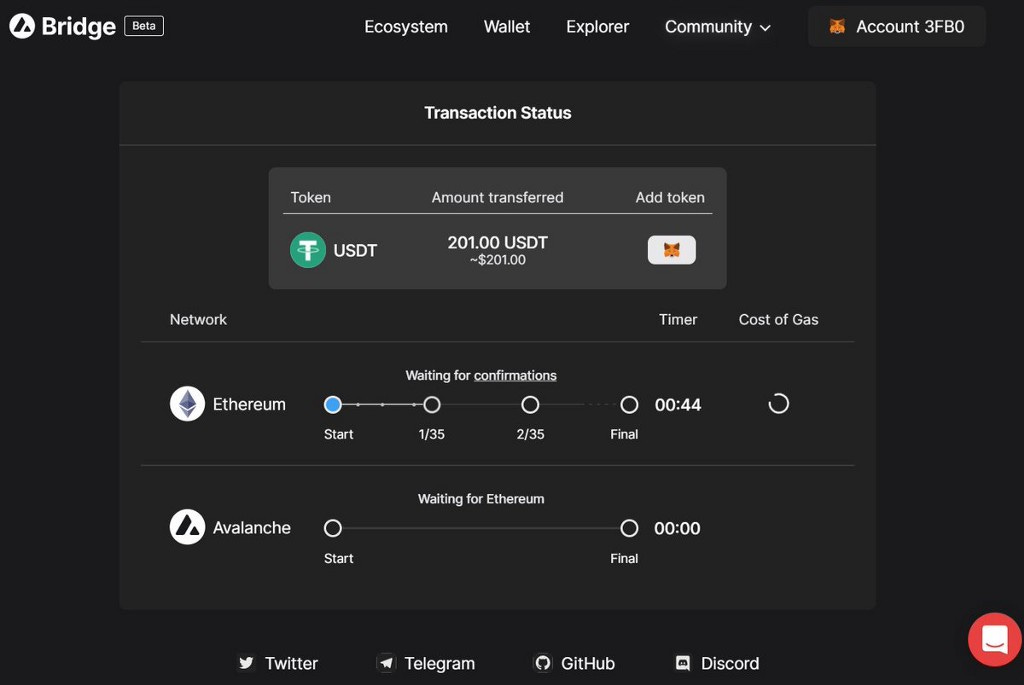Open the confirmations link

pyautogui.click(x=515, y=375)
